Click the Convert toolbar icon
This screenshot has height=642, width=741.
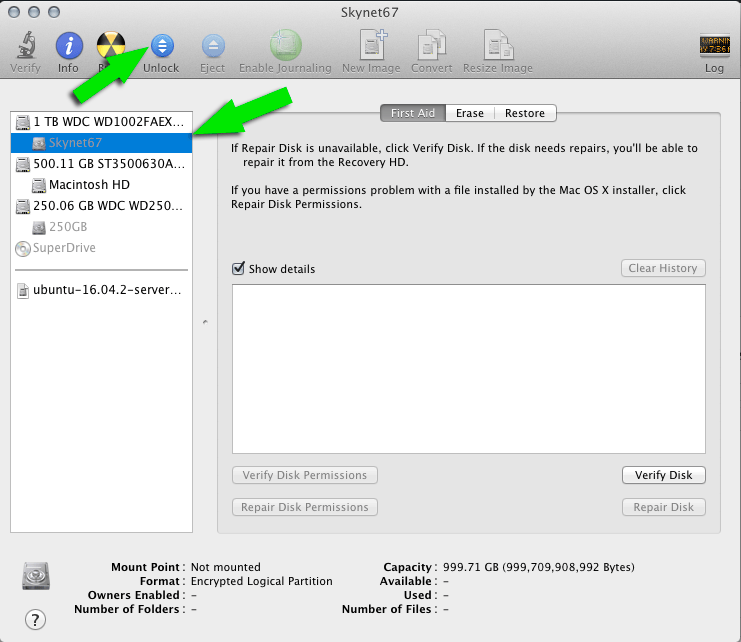click(x=431, y=45)
